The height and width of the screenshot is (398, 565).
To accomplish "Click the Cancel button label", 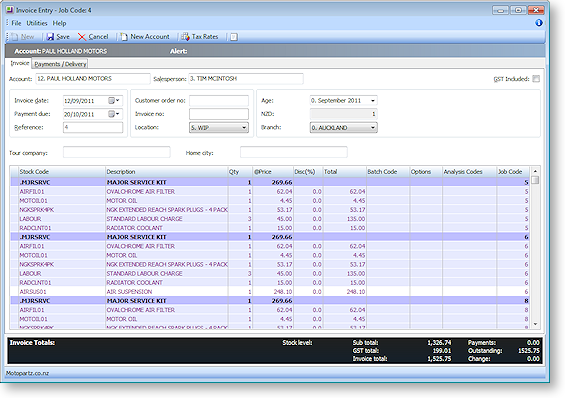I will click(x=98, y=37).
